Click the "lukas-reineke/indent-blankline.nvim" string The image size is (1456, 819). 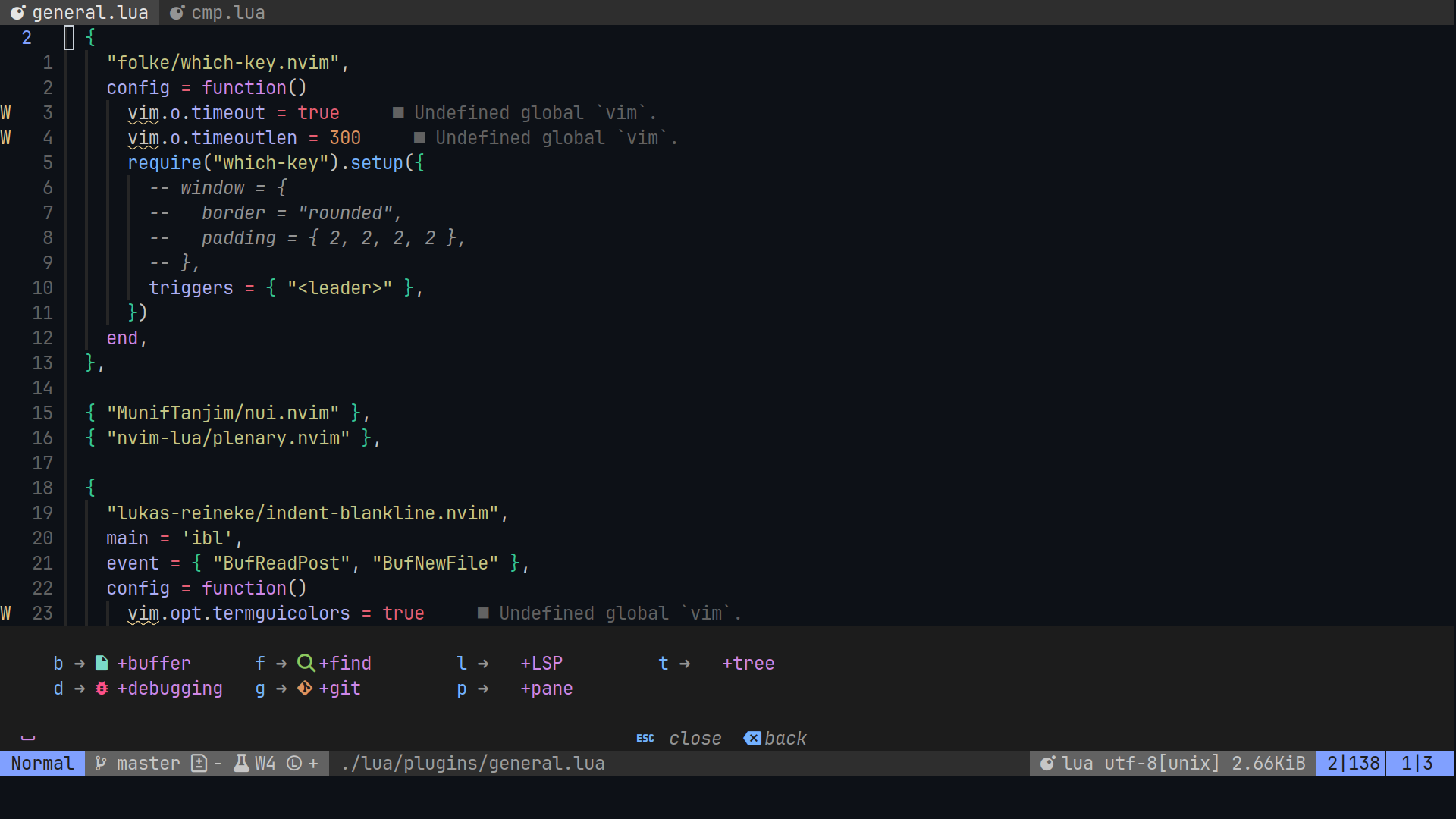(x=303, y=513)
